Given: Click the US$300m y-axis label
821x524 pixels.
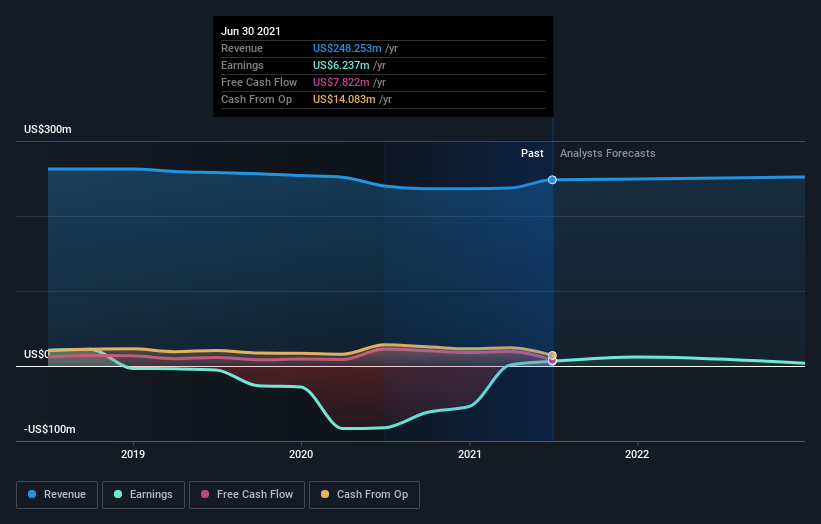Looking at the screenshot, I should coord(48,129).
